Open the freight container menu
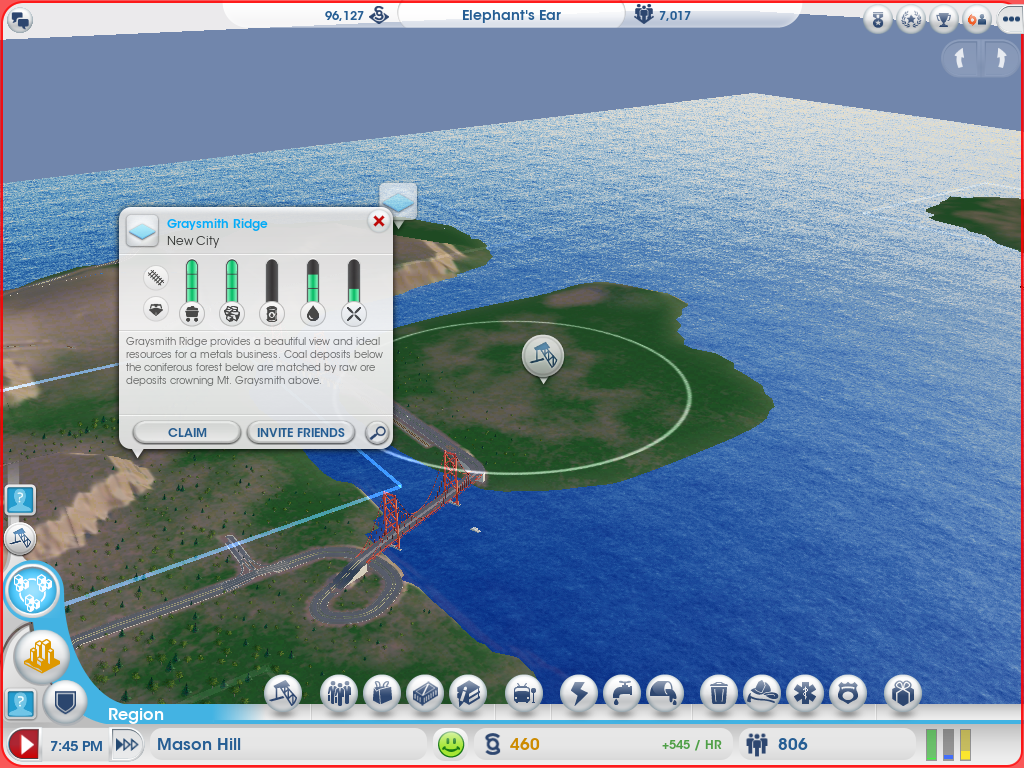1024x768 pixels. click(425, 694)
